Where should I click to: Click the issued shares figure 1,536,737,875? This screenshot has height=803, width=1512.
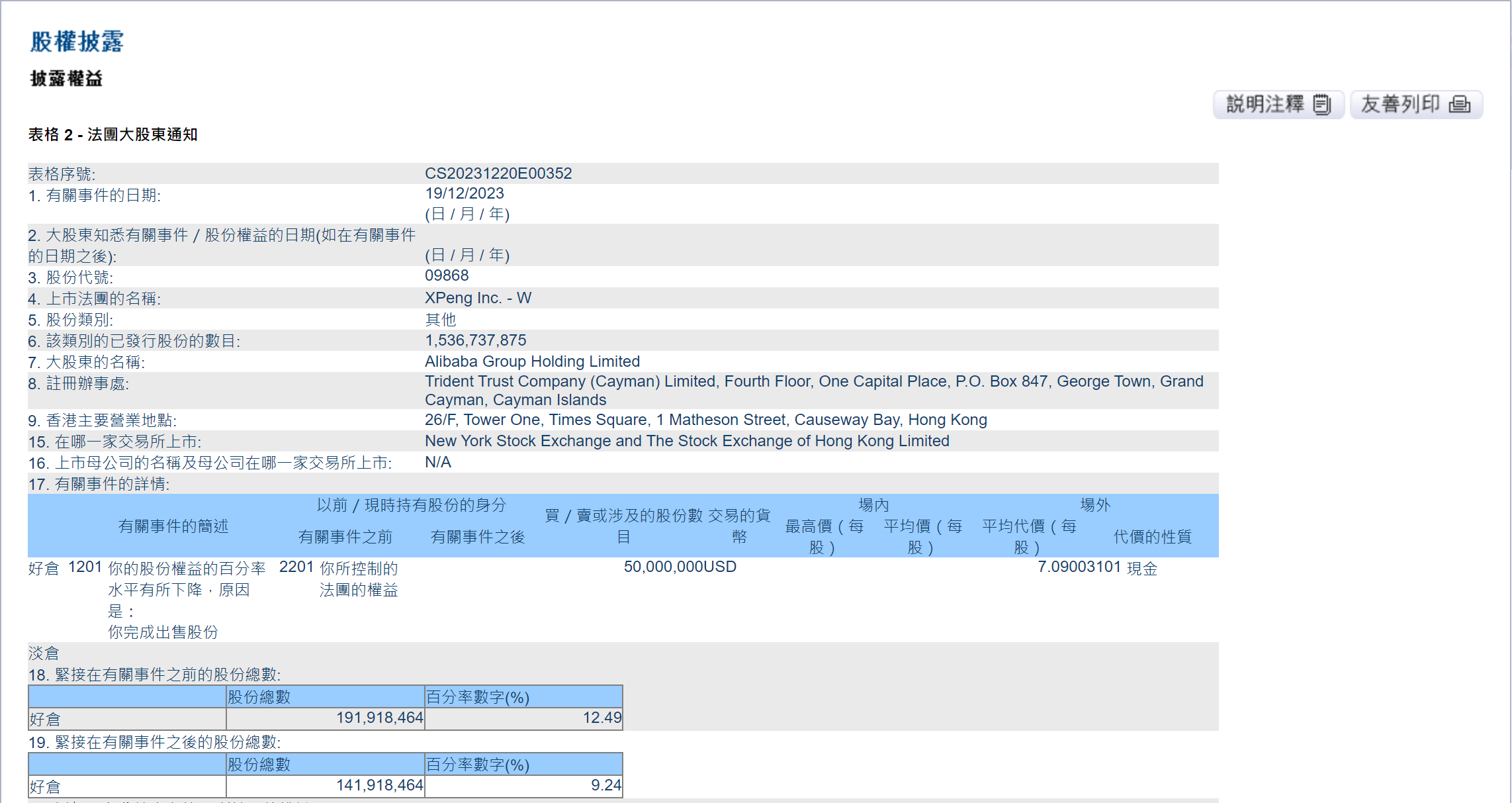click(475, 340)
